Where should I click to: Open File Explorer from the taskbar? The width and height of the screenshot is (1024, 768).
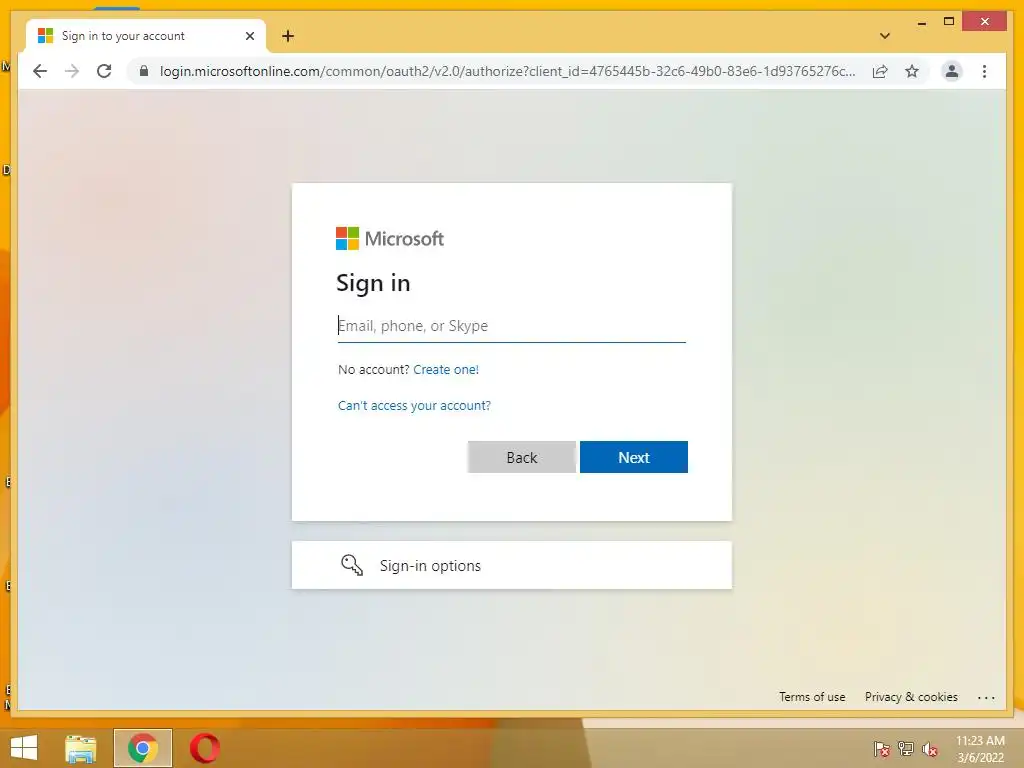tap(80, 748)
